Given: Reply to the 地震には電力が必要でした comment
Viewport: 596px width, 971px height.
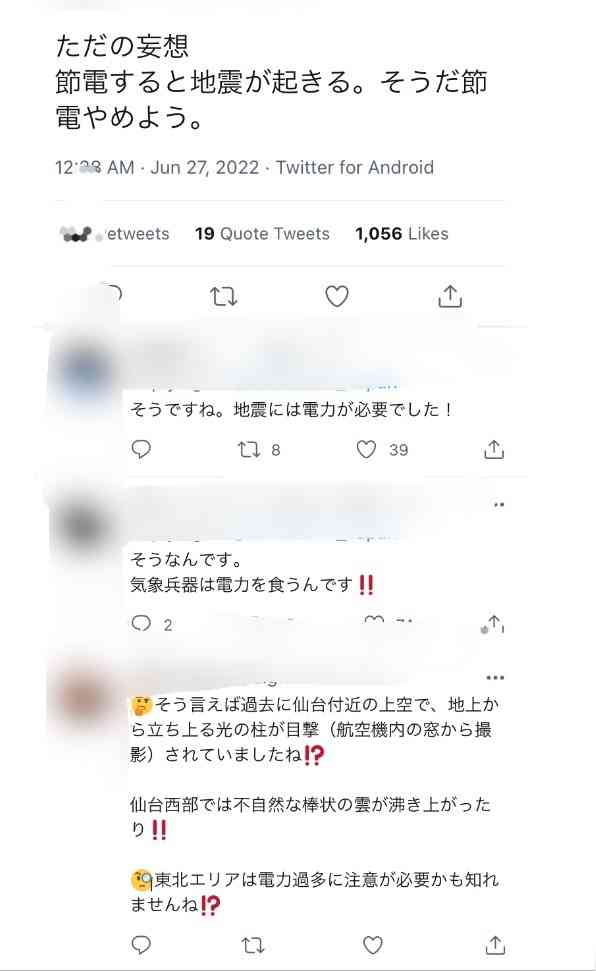Looking at the screenshot, I should click(x=141, y=449).
